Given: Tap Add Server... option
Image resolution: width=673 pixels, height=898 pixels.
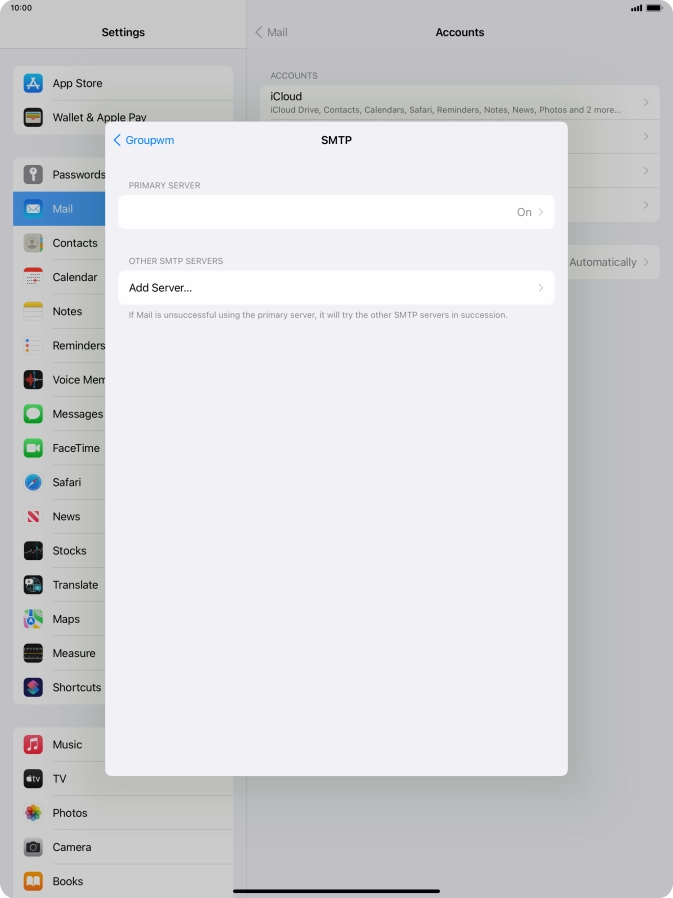Looking at the screenshot, I should 161,288.
